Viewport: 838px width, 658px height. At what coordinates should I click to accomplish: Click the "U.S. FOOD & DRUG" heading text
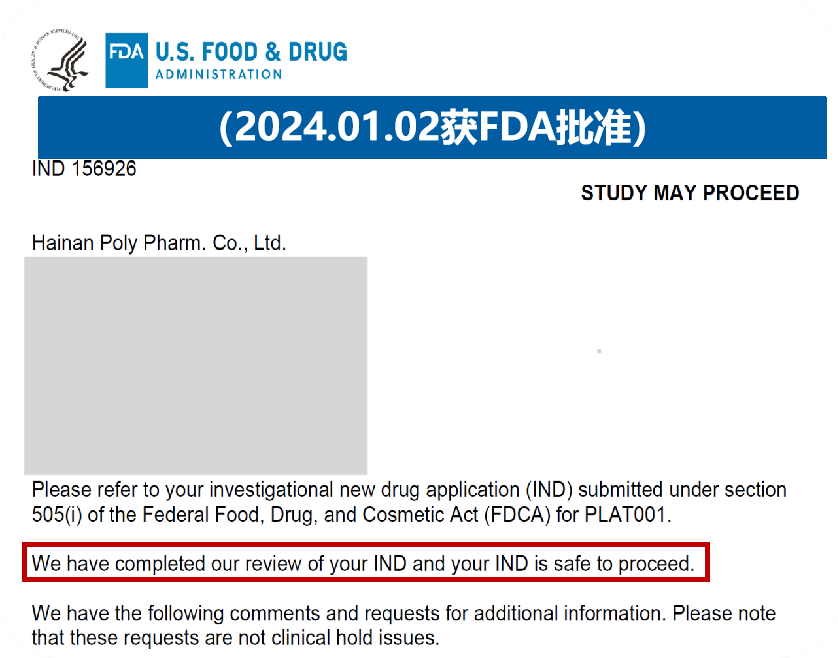[251, 51]
